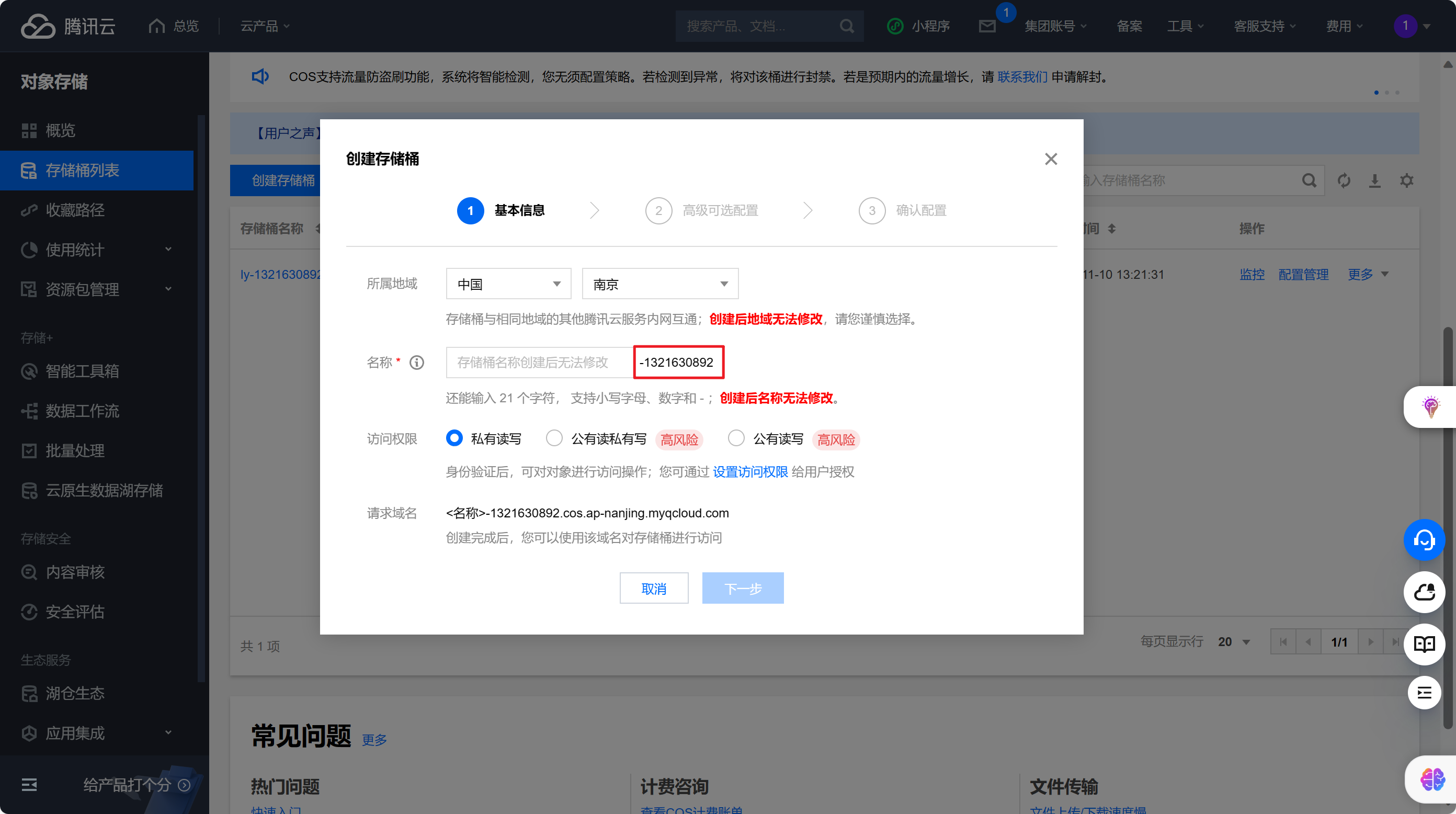Click the search magnifier in top bar

(x=846, y=26)
